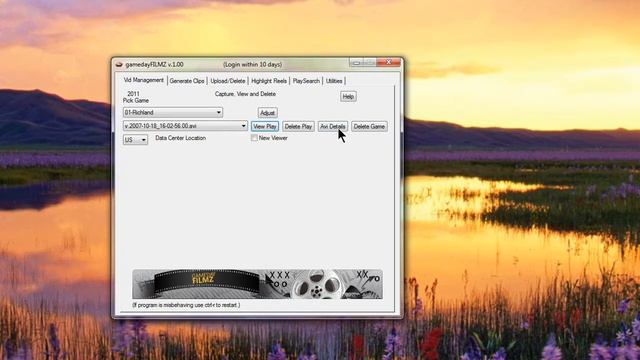Click Delete Play button
640x360 pixels.
[298, 127]
